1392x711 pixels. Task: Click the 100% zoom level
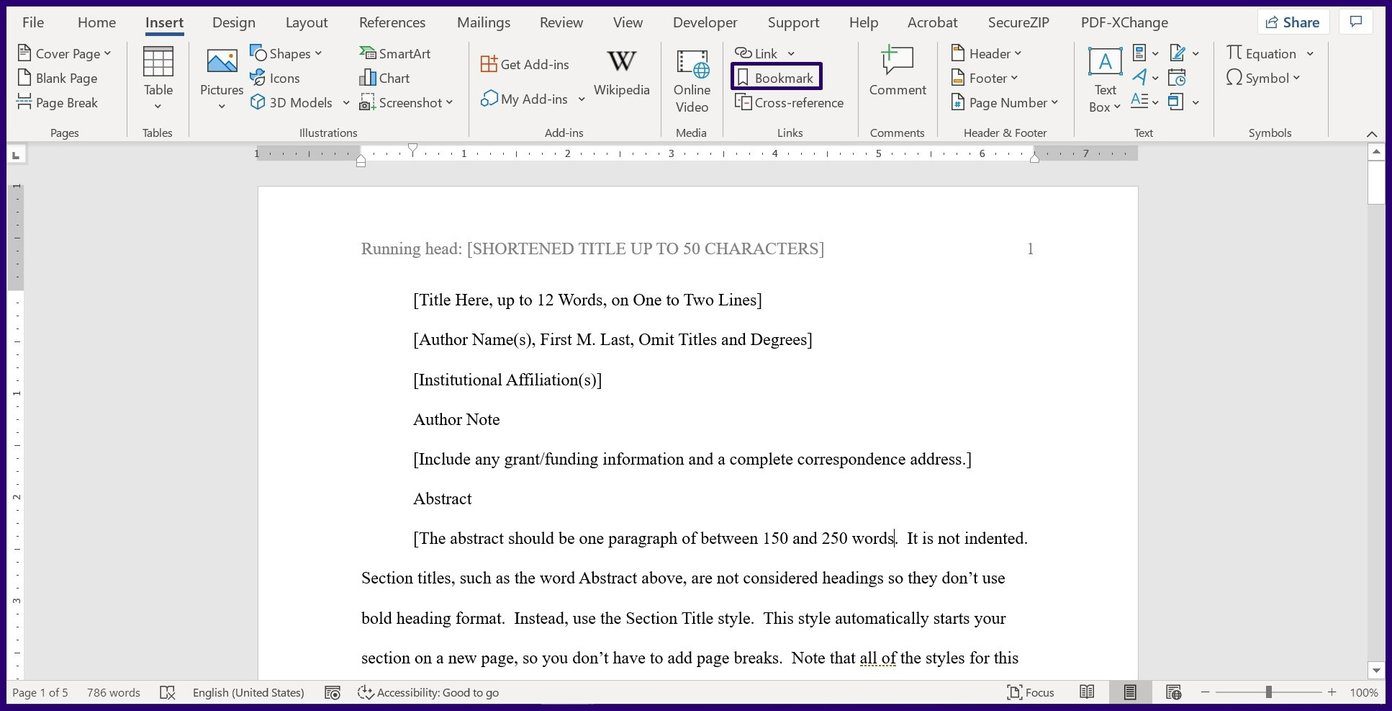pyautogui.click(x=1364, y=692)
